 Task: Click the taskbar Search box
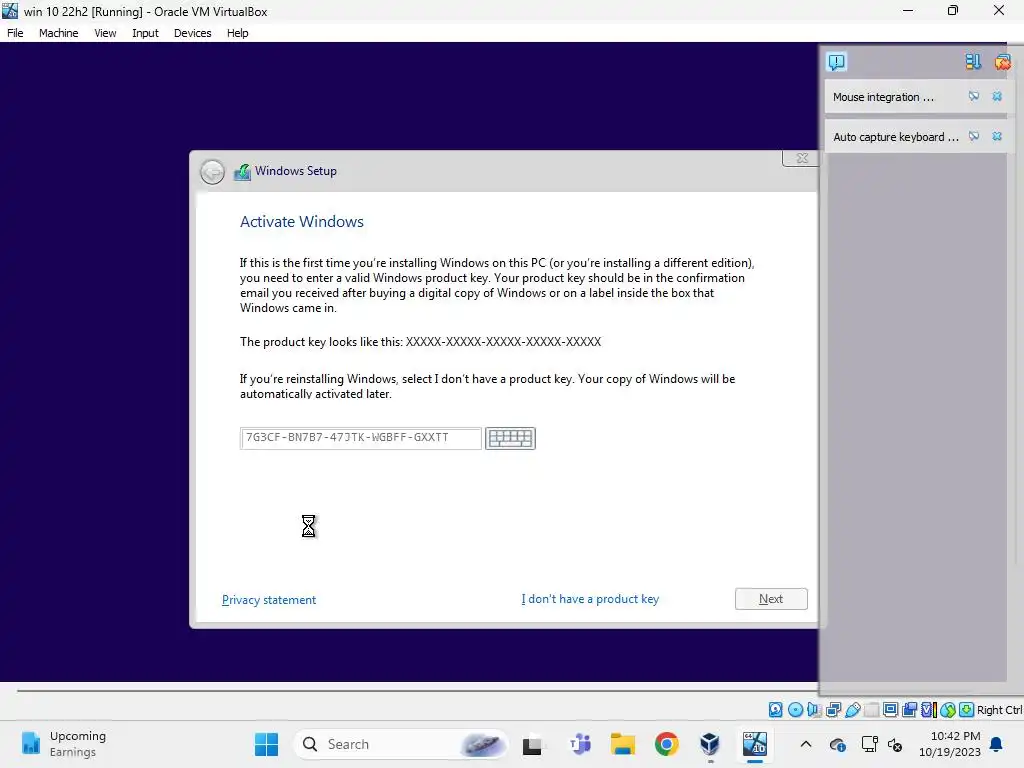click(x=400, y=744)
